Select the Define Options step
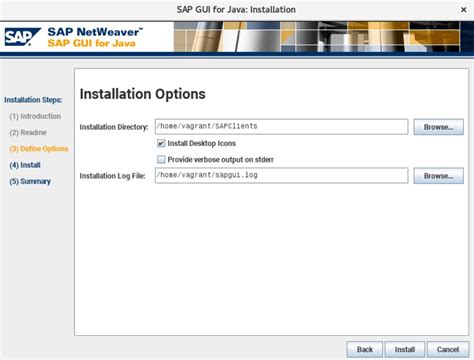Viewport: 474px width, 360px height. [x=39, y=149]
